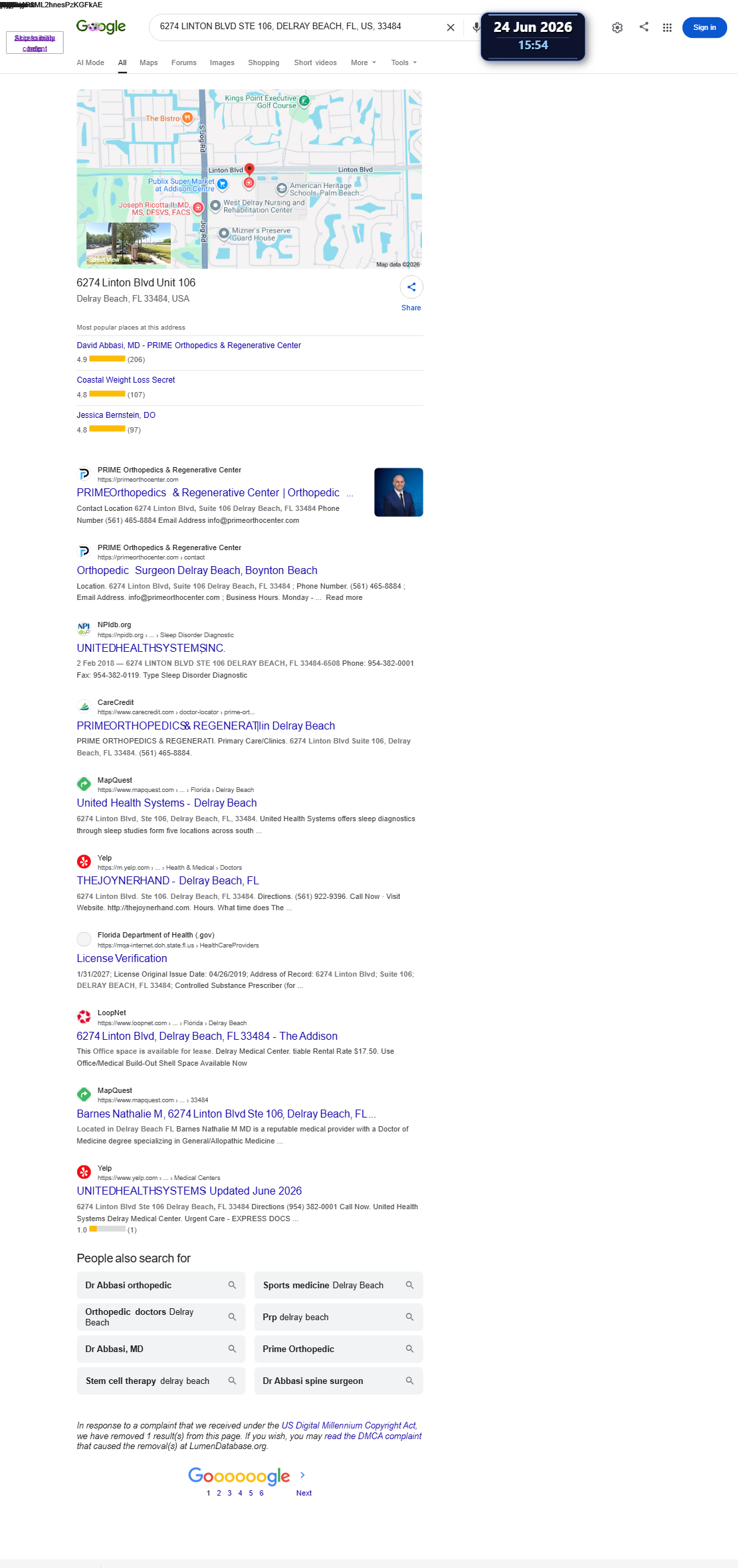The image size is (747, 1568).
Task: Click Read more in contact result
Action: point(344,598)
